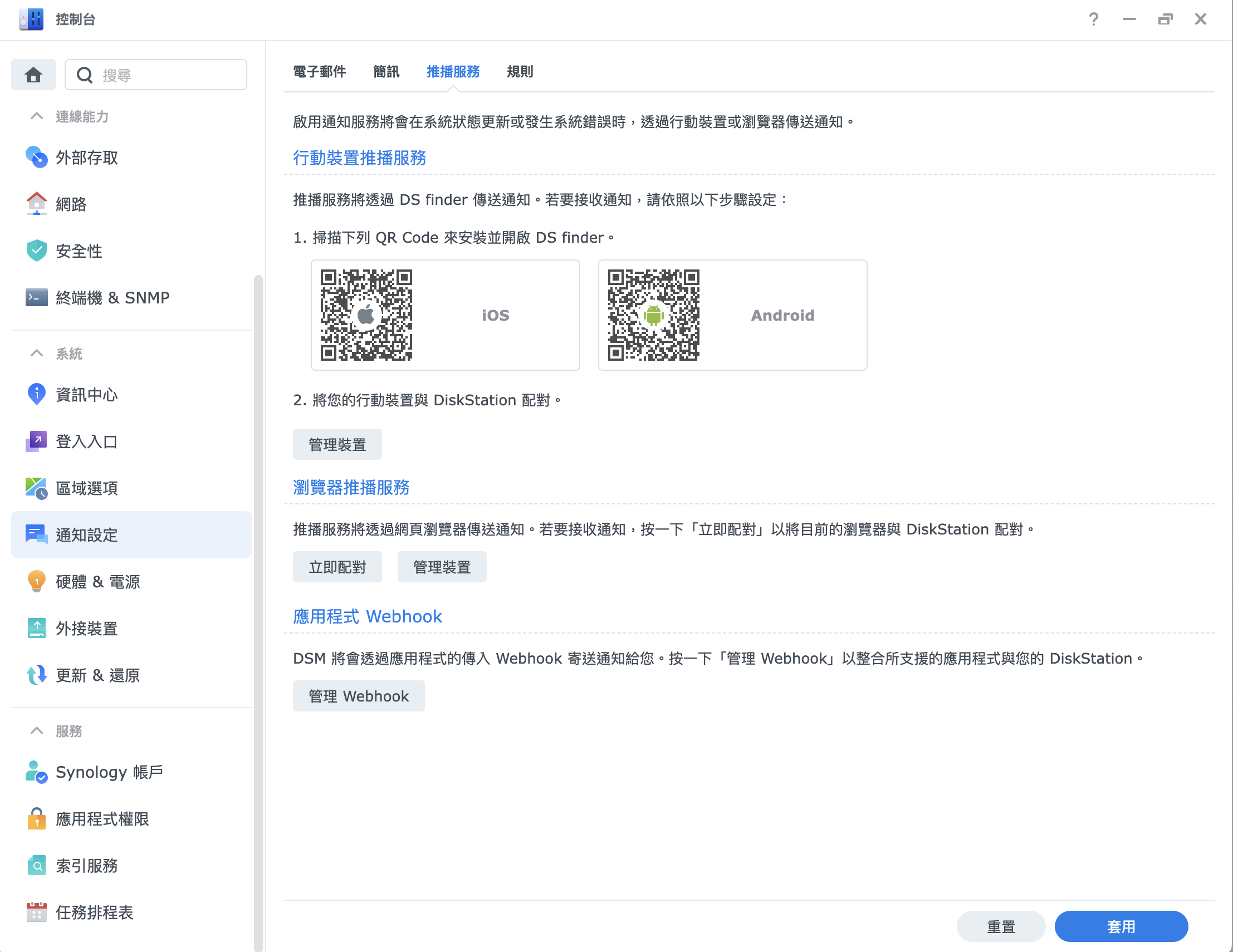Image resolution: width=1233 pixels, height=952 pixels.
Task: Select 硬體 & 電源 lightbulb icon
Action: tap(37, 581)
